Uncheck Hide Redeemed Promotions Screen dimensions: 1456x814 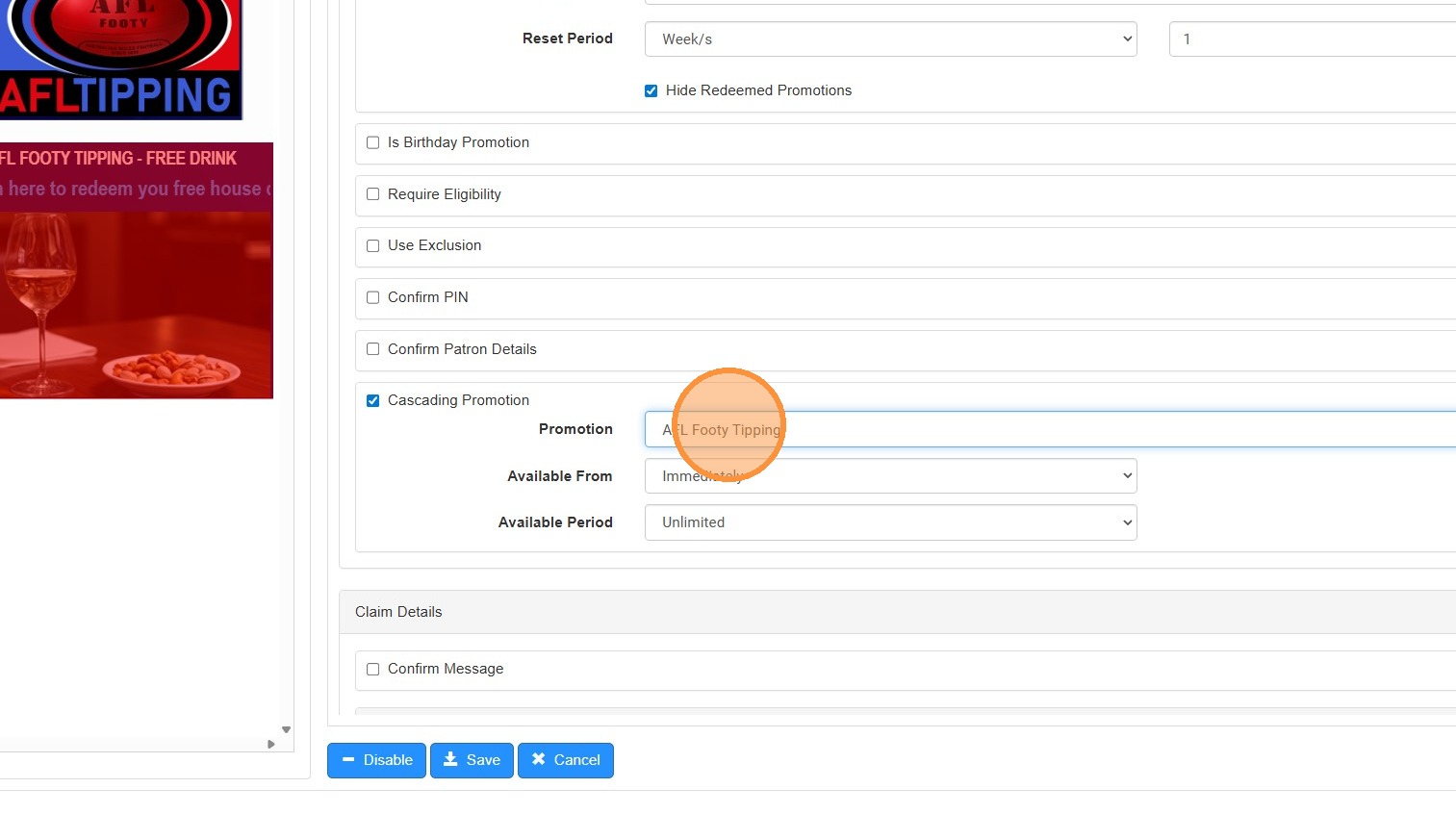coord(651,90)
